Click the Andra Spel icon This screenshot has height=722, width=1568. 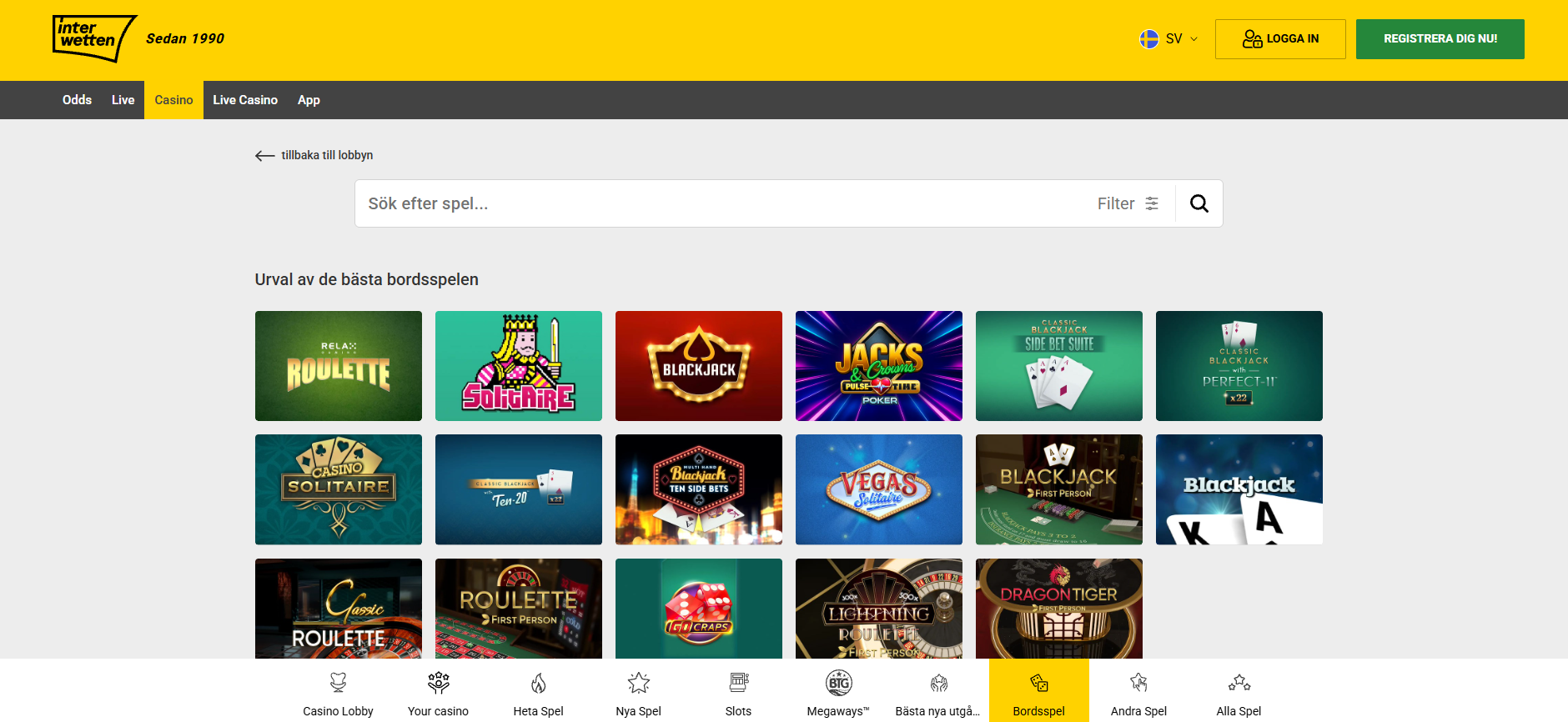tap(1138, 683)
